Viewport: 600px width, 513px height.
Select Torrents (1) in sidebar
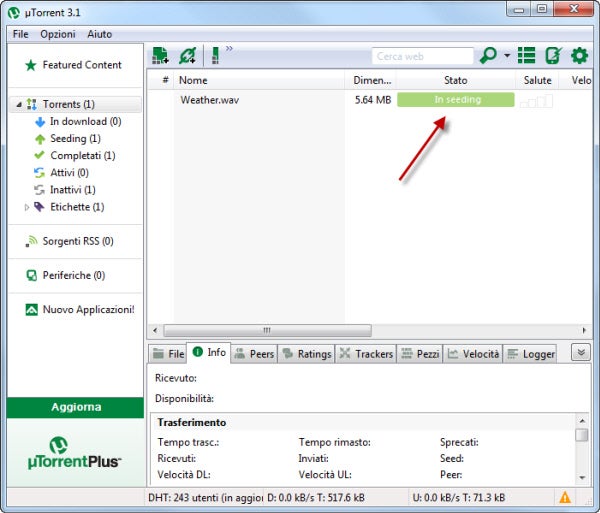75,104
